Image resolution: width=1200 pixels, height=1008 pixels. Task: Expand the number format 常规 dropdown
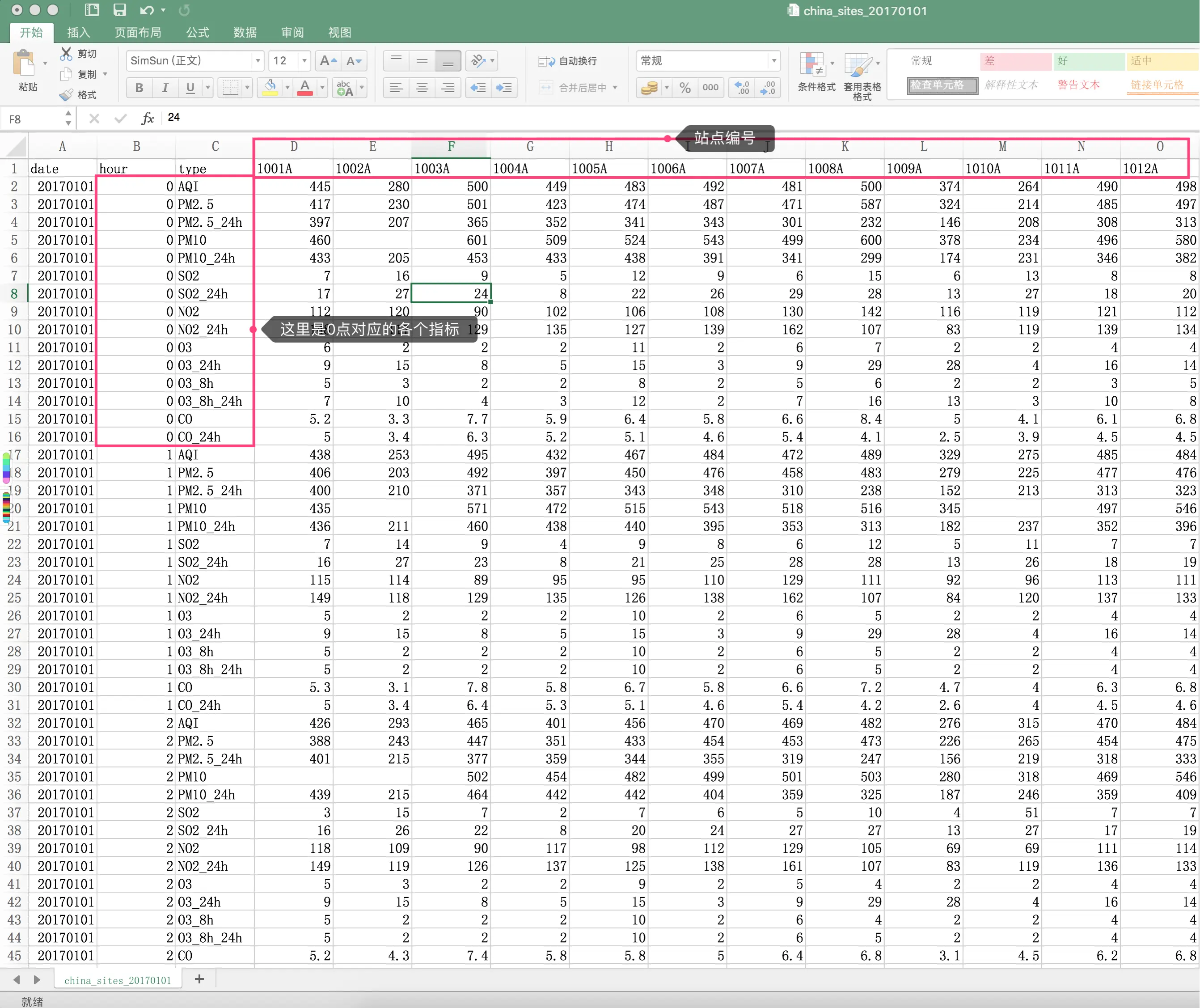774,60
